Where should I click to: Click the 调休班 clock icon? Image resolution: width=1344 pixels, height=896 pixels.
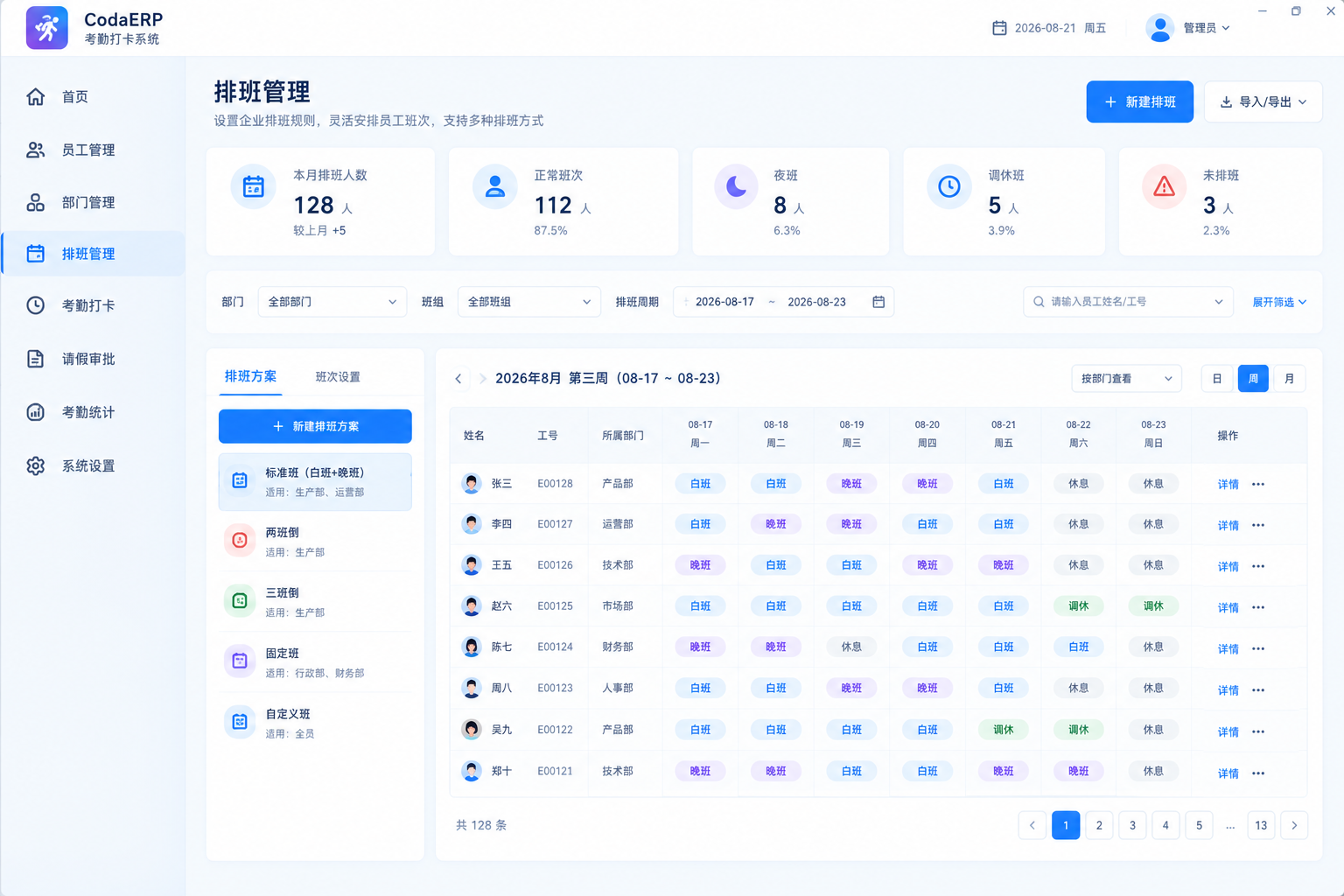[x=949, y=186]
